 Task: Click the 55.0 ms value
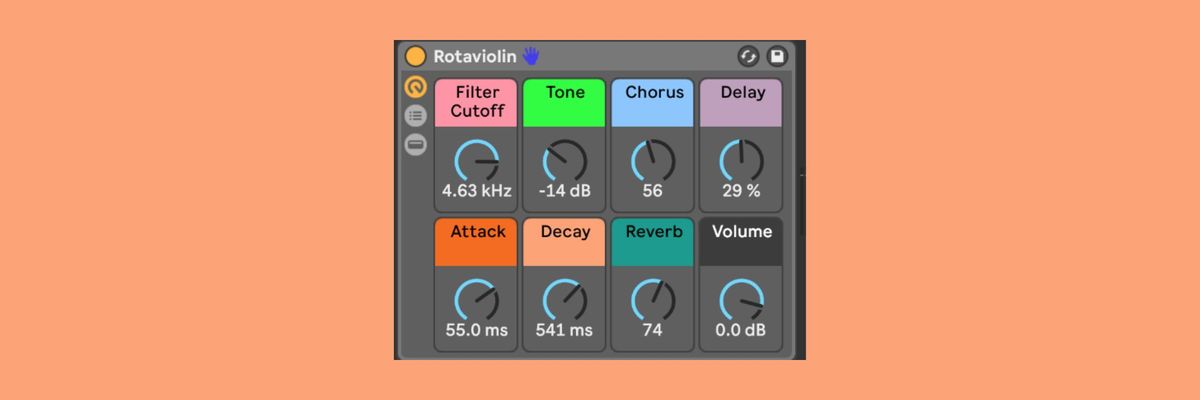477,330
